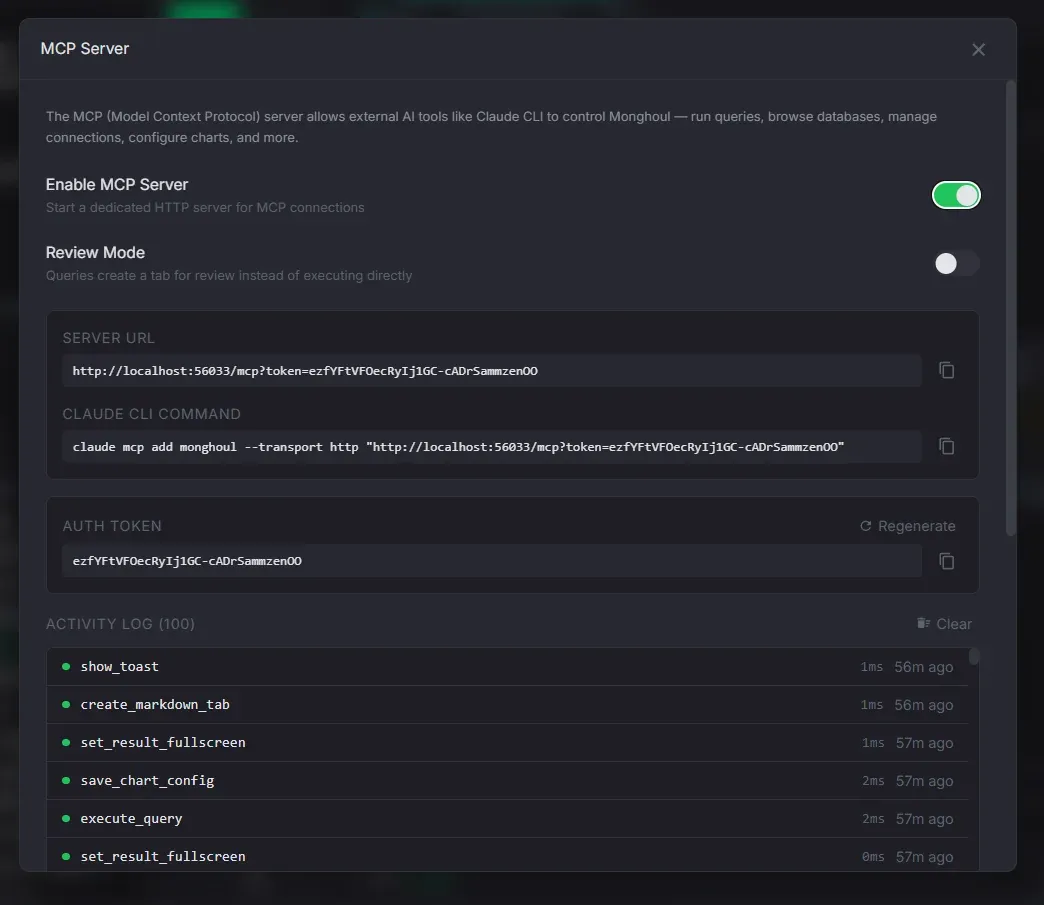Copy the Claude CLI command

946,446
